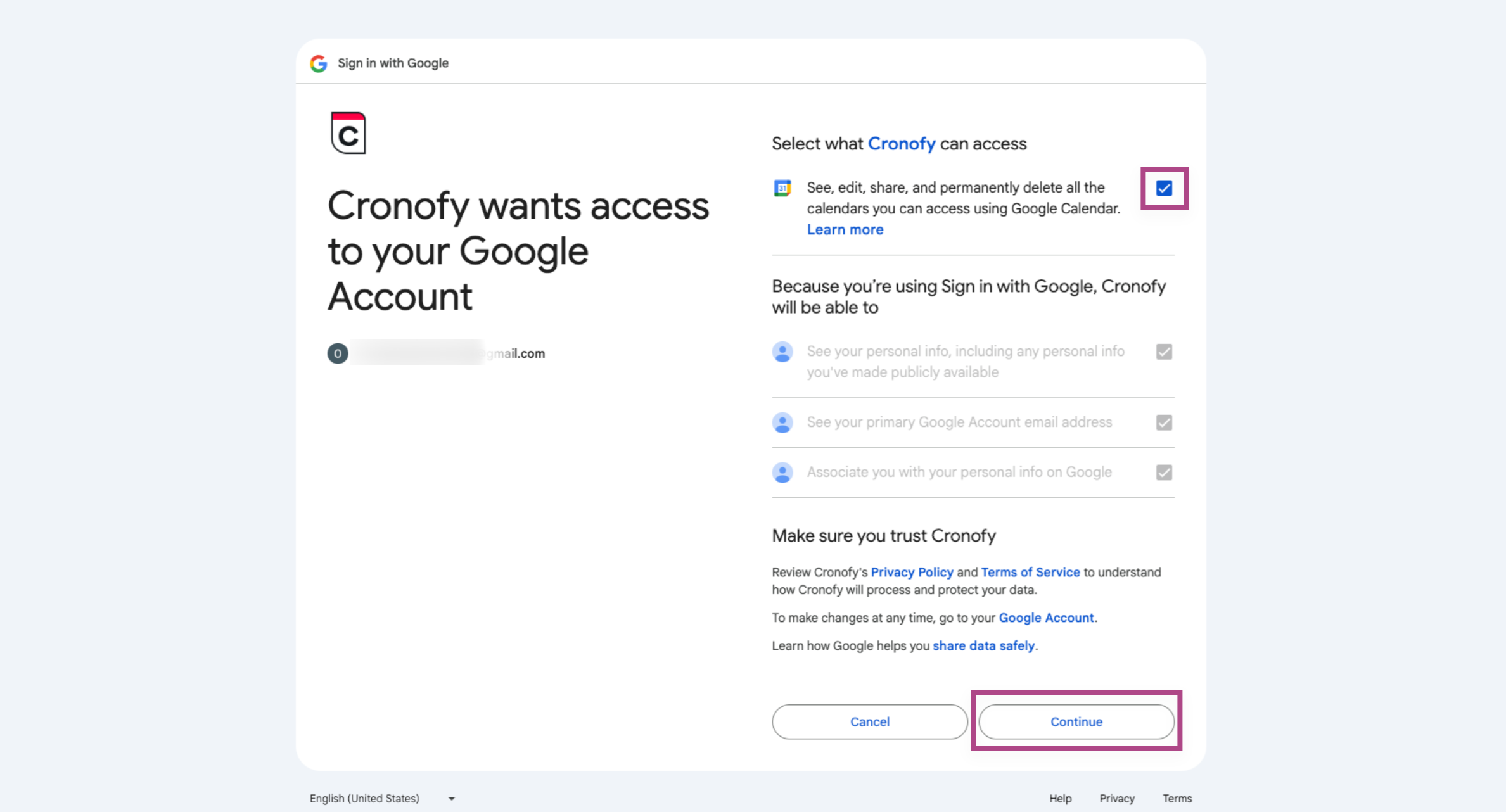Image resolution: width=1506 pixels, height=812 pixels.
Task: Click the personal info permission checkbox
Action: coord(1164,352)
